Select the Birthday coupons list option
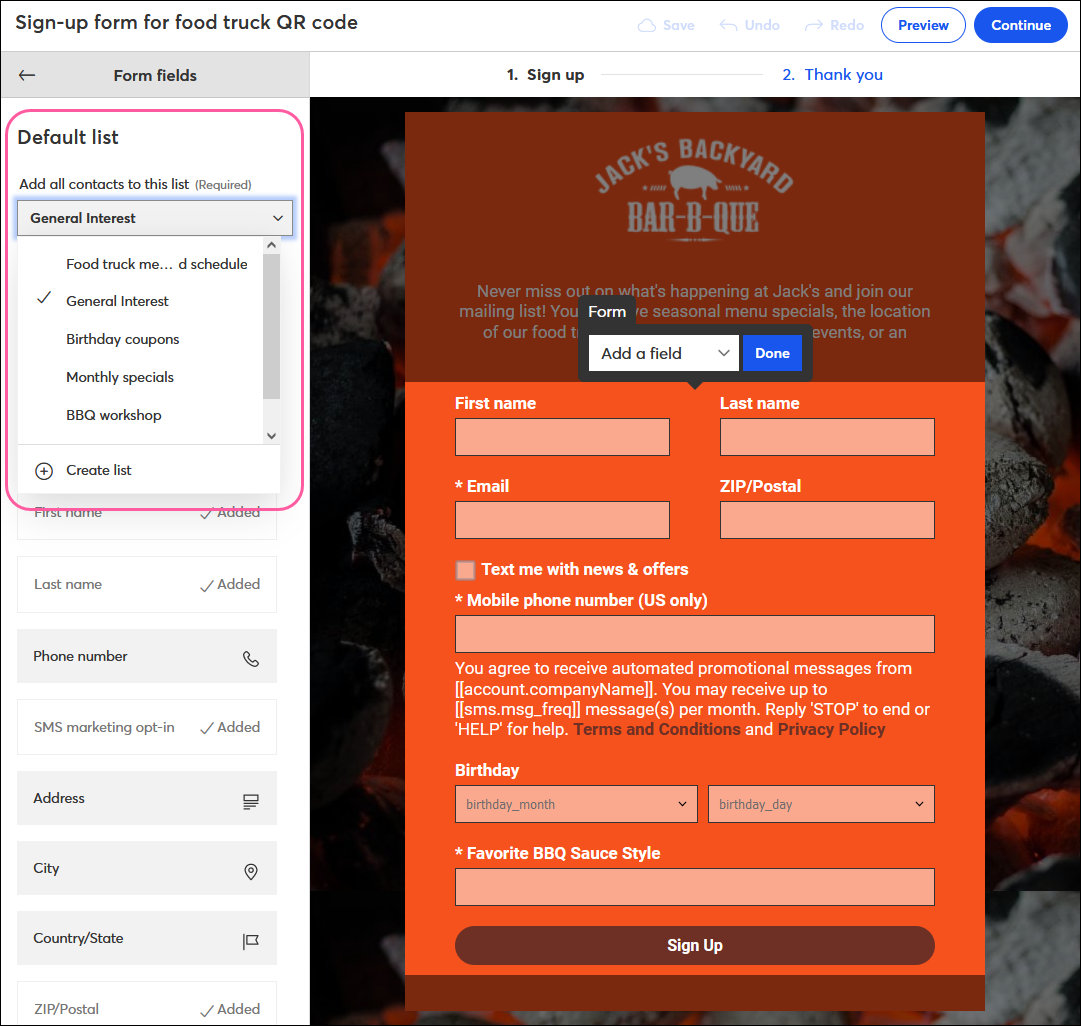The height and width of the screenshot is (1026, 1081). (141, 339)
